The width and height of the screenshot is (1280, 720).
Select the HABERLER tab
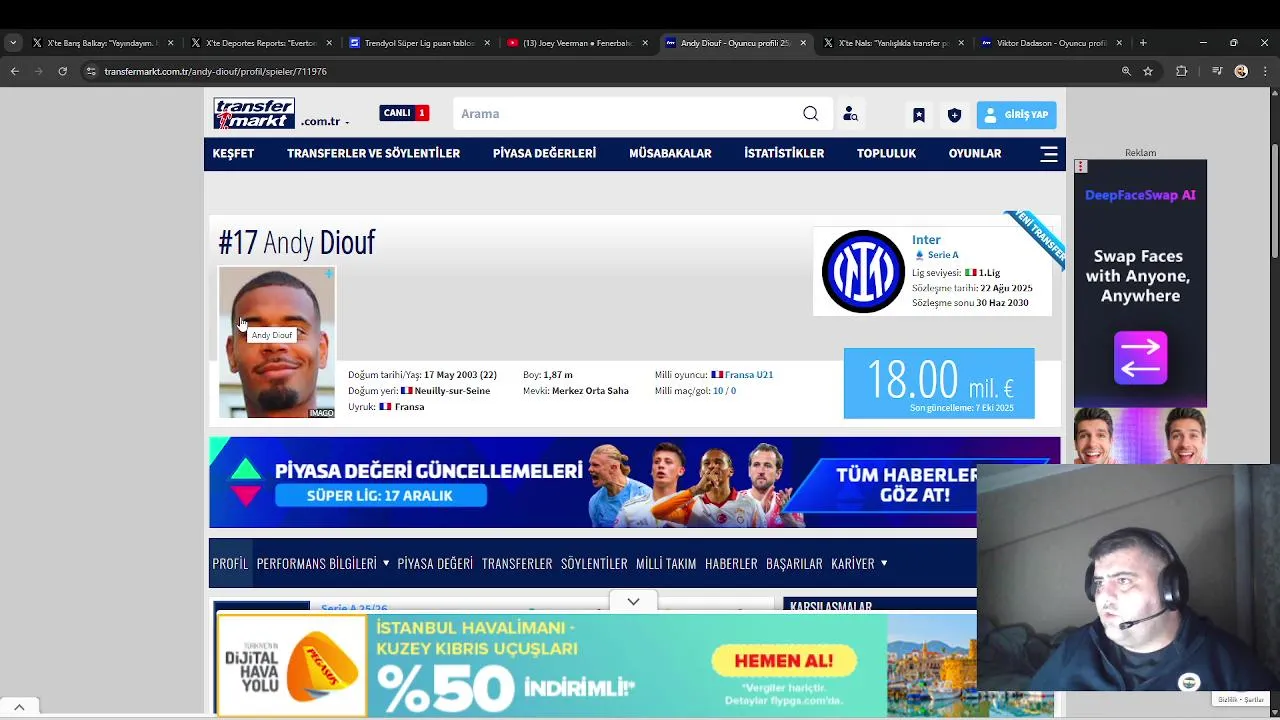731,563
